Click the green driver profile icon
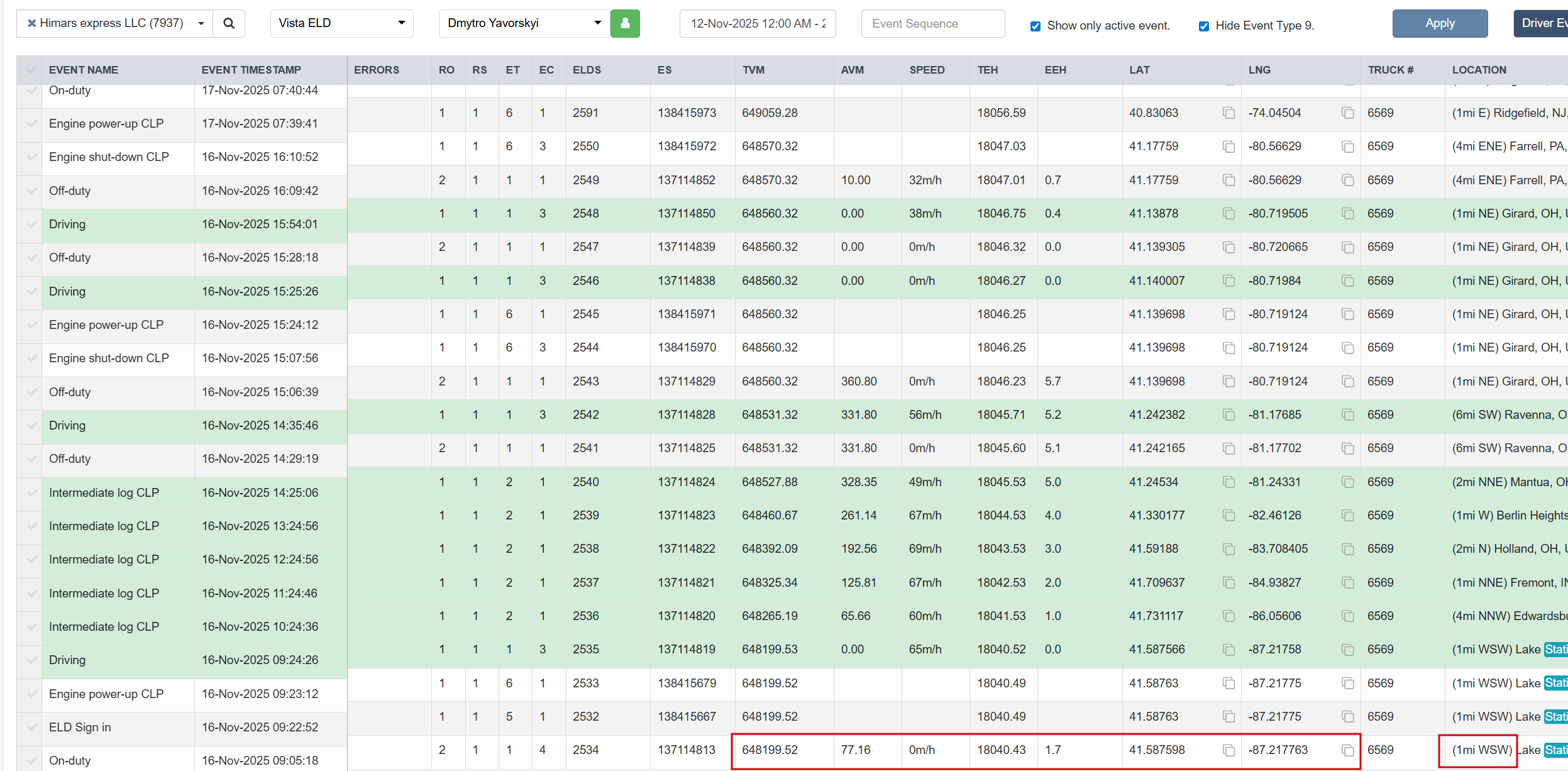Image resolution: width=1568 pixels, height=771 pixels. 625,23
